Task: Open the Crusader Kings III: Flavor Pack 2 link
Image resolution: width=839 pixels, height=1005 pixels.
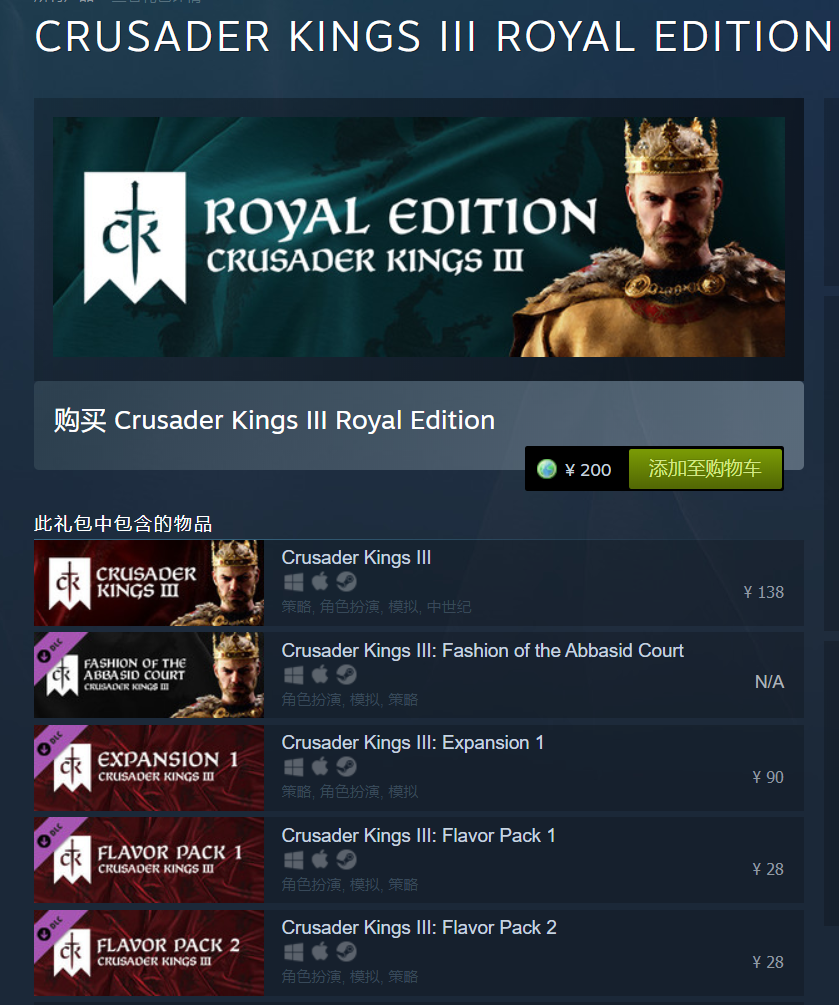Action: click(x=419, y=927)
